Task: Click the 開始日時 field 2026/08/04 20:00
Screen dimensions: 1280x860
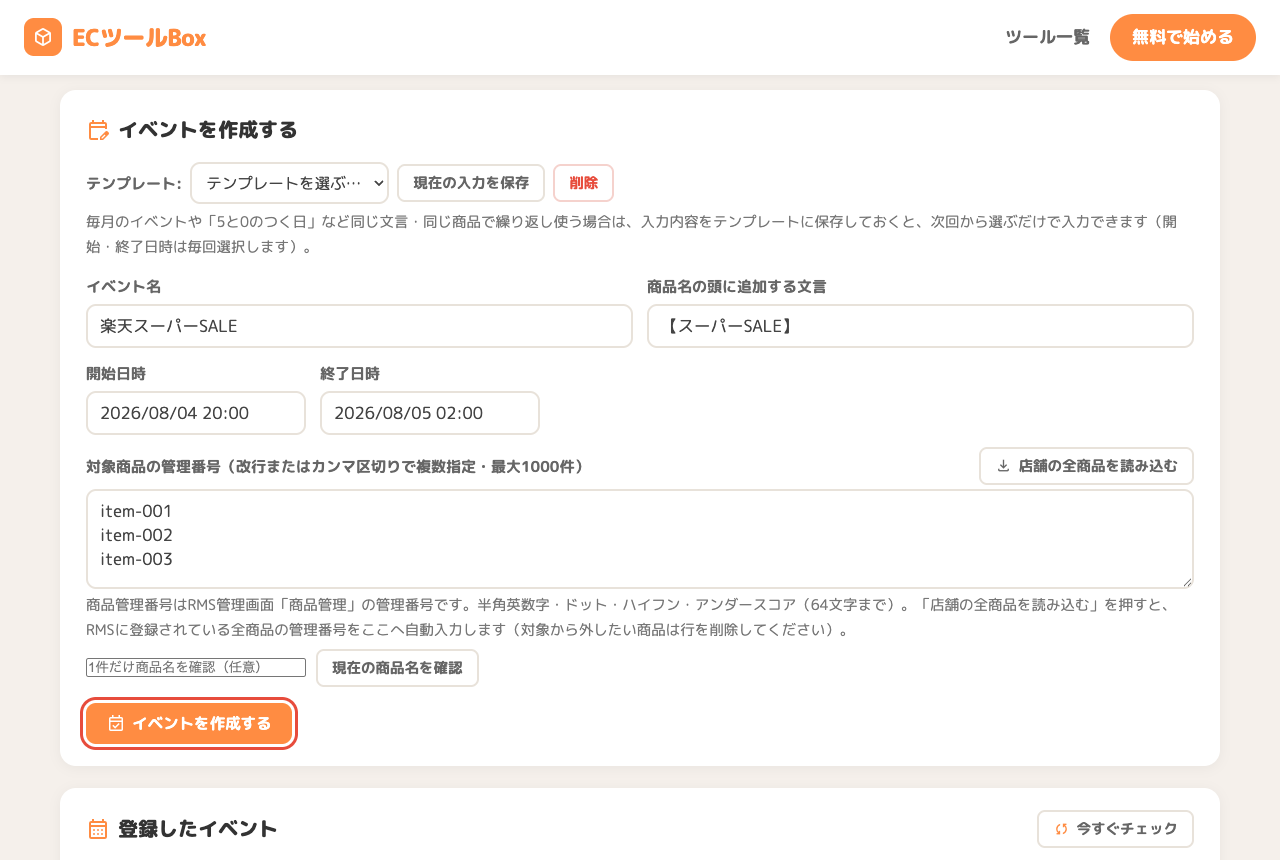Action: pos(196,413)
